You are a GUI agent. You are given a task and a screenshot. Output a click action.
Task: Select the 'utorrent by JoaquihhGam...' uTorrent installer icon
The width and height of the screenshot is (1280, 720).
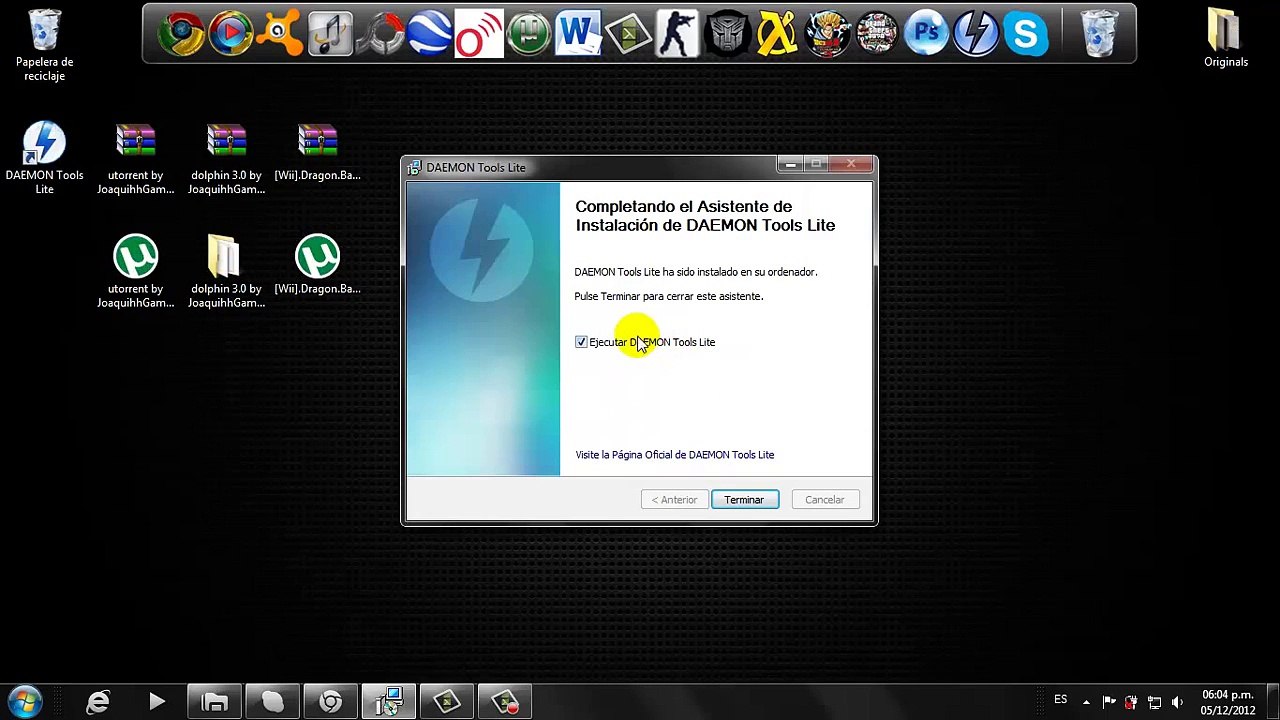click(x=135, y=272)
